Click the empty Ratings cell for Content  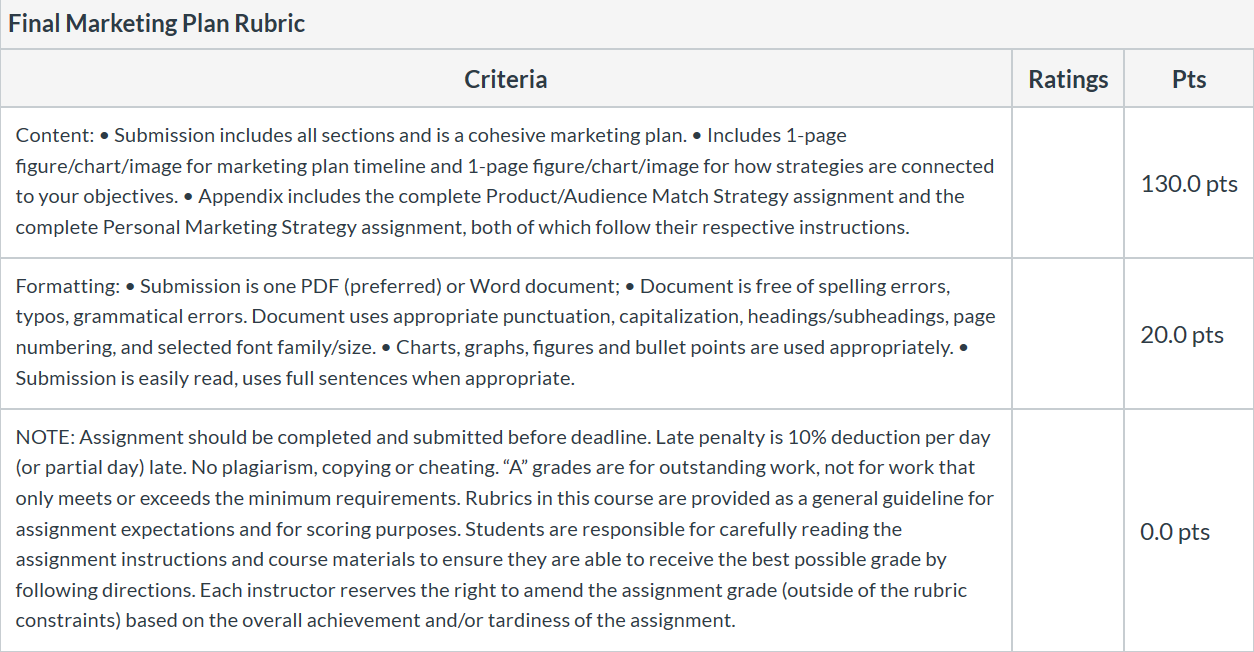click(1068, 183)
